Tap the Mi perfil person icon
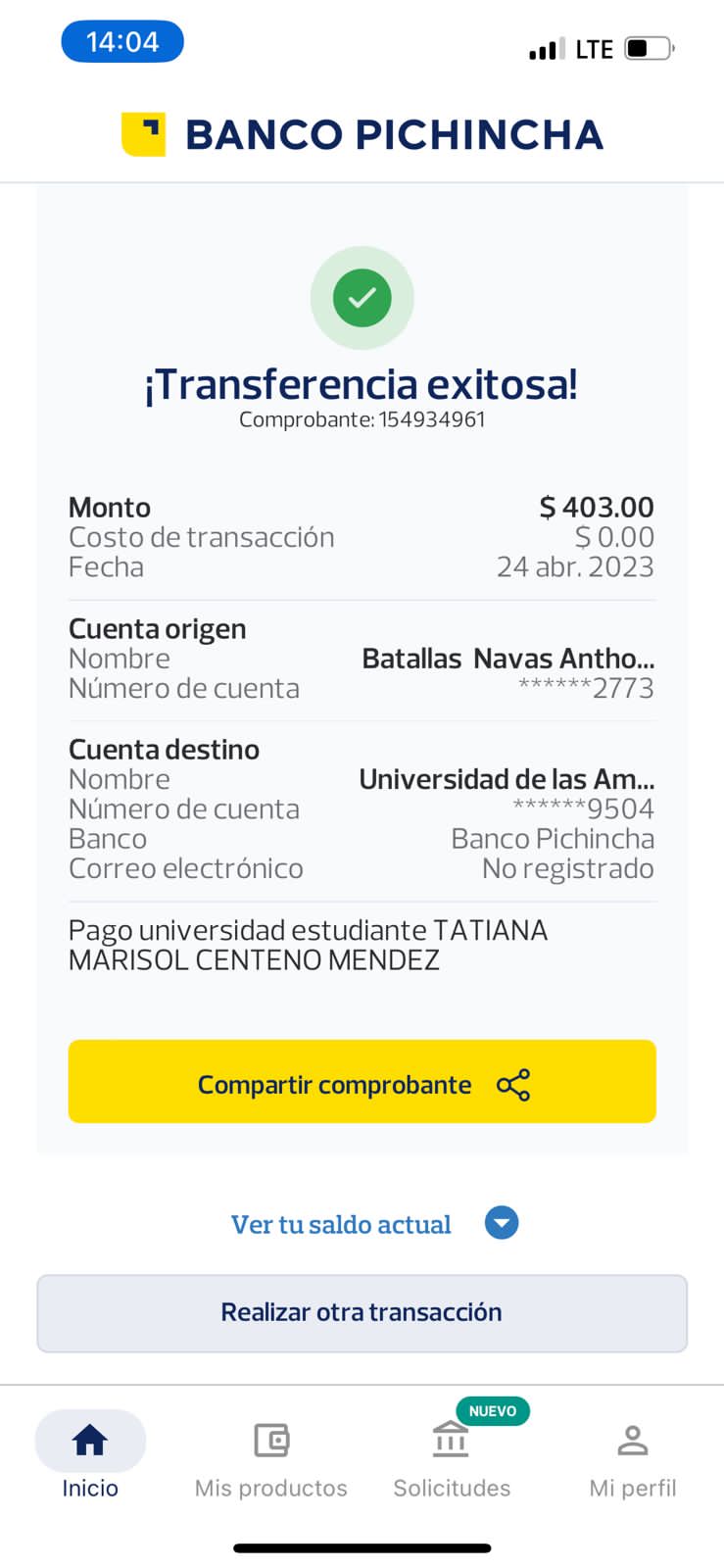The width and height of the screenshot is (724, 1568). point(633,1440)
